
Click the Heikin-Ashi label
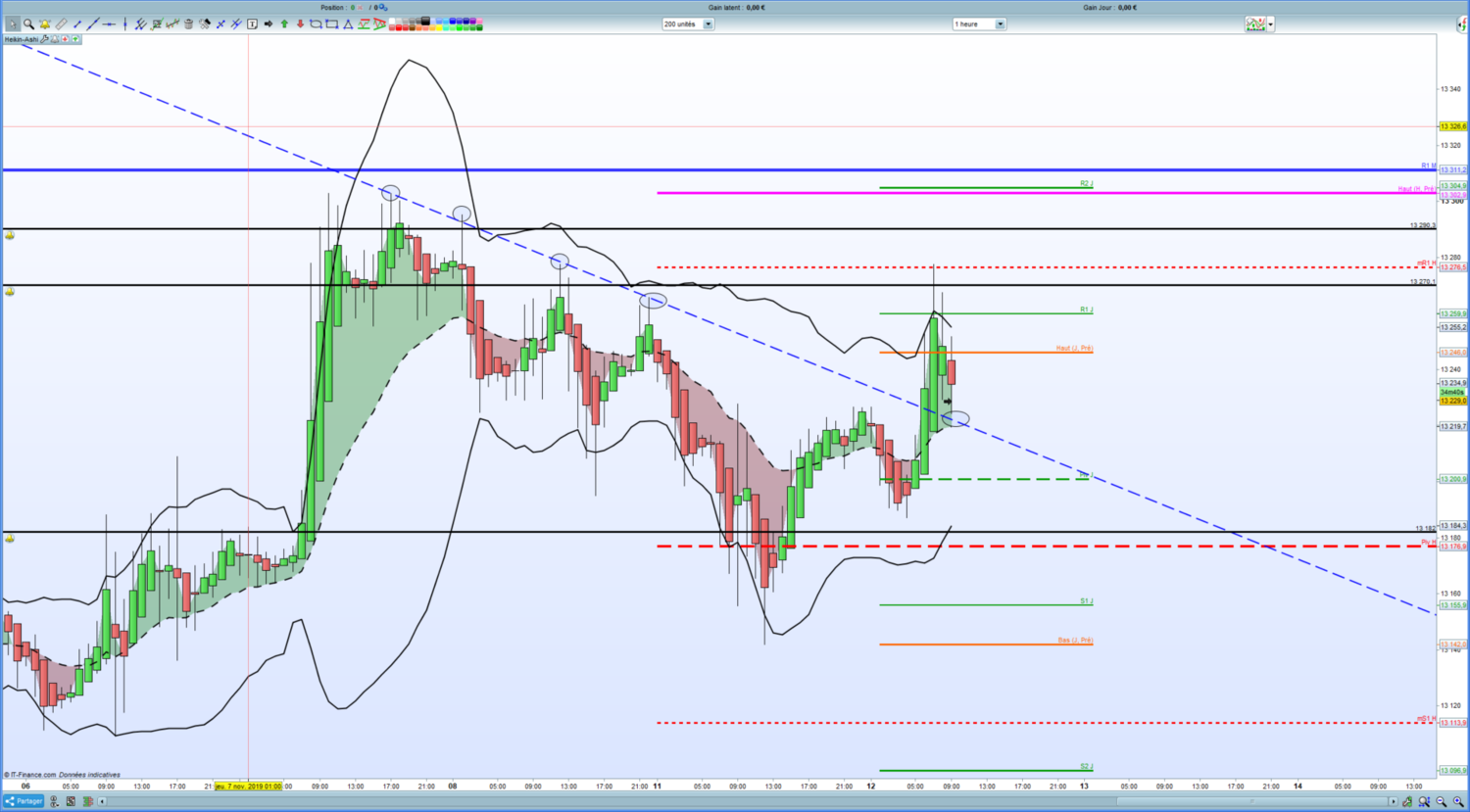[x=23, y=39]
